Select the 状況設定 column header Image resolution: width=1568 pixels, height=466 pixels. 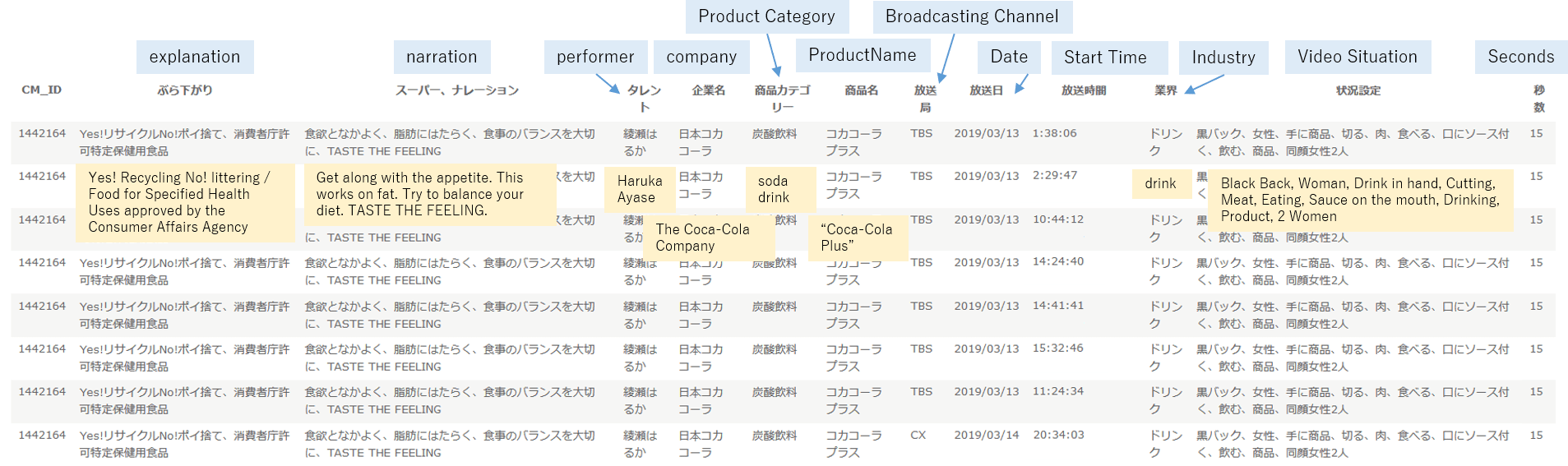click(x=1358, y=90)
